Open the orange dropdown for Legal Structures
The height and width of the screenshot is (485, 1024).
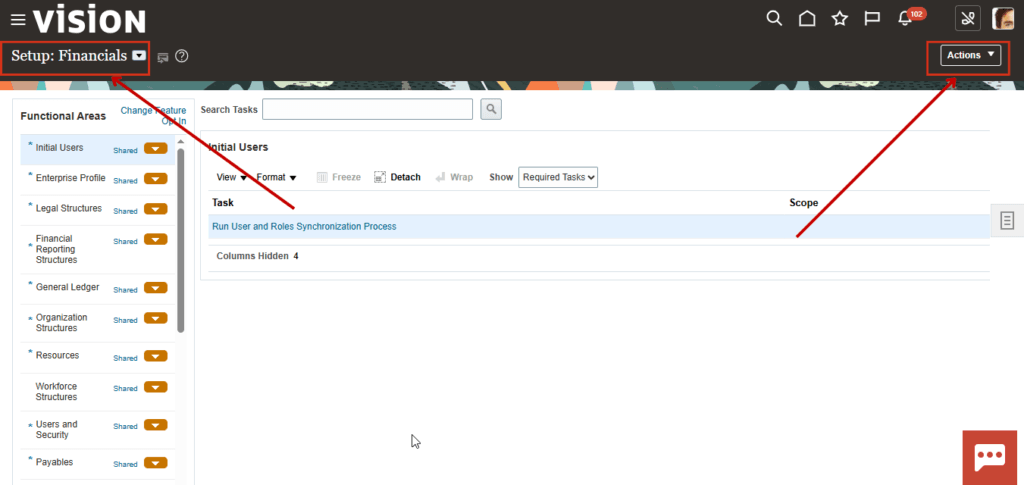tap(155, 209)
